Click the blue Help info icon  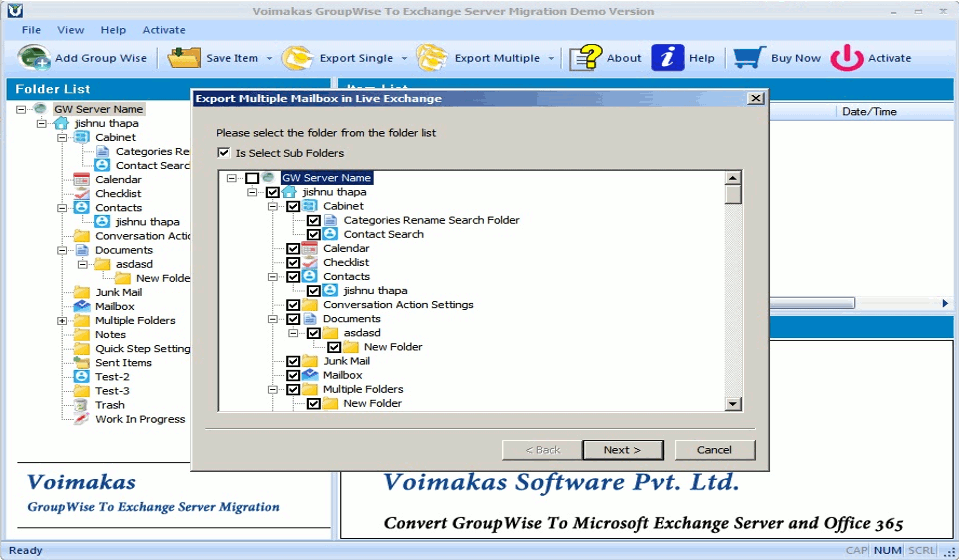667,57
